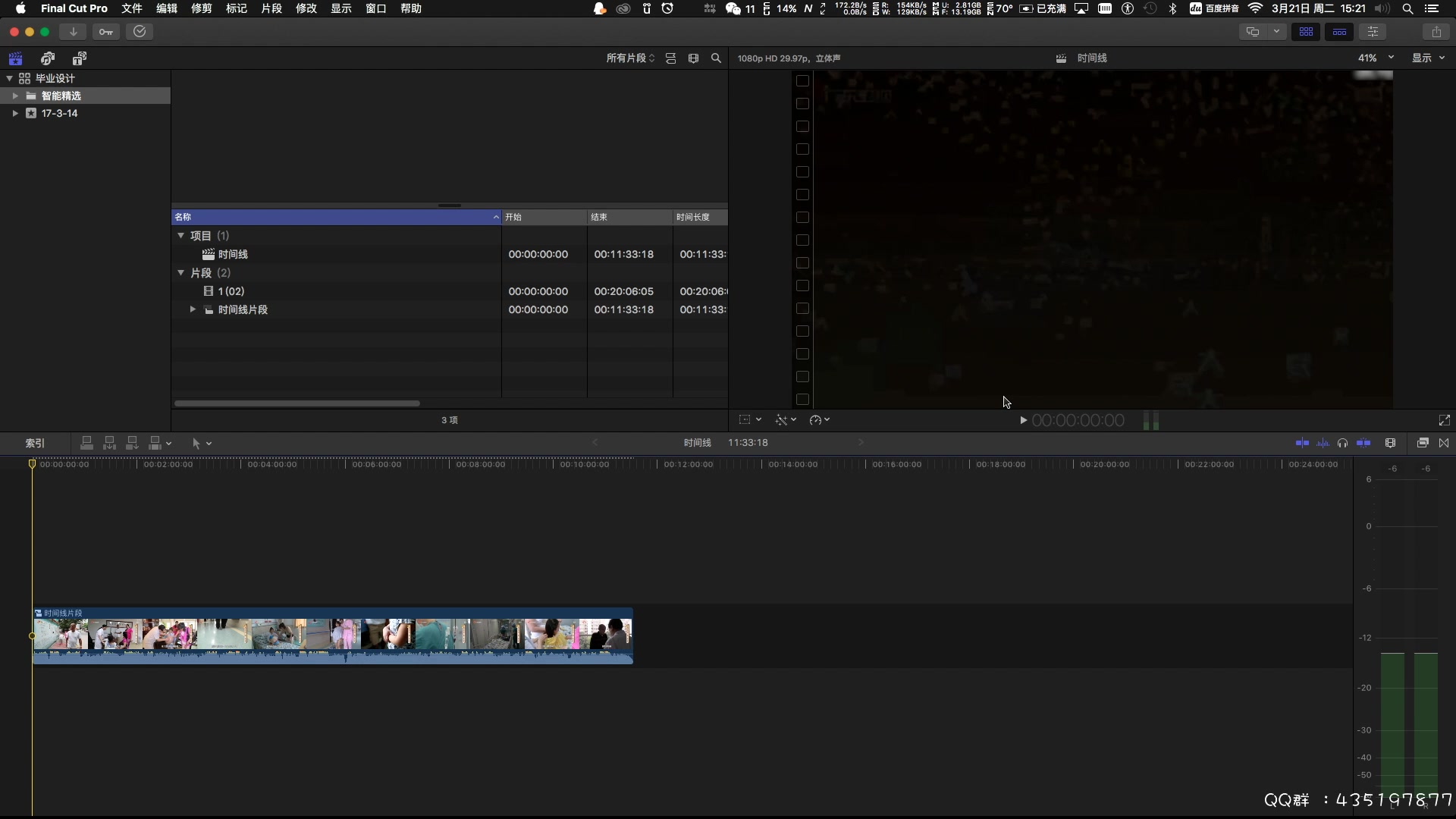Click the viewer fullscreen button
This screenshot has width=1456, height=819.
[1444, 419]
